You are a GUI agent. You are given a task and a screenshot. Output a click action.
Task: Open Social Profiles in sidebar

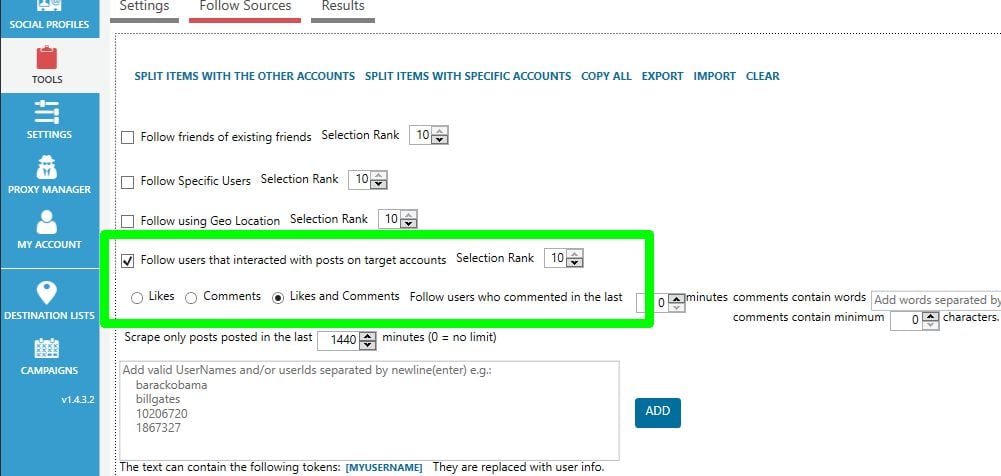[x=49, y=16]
